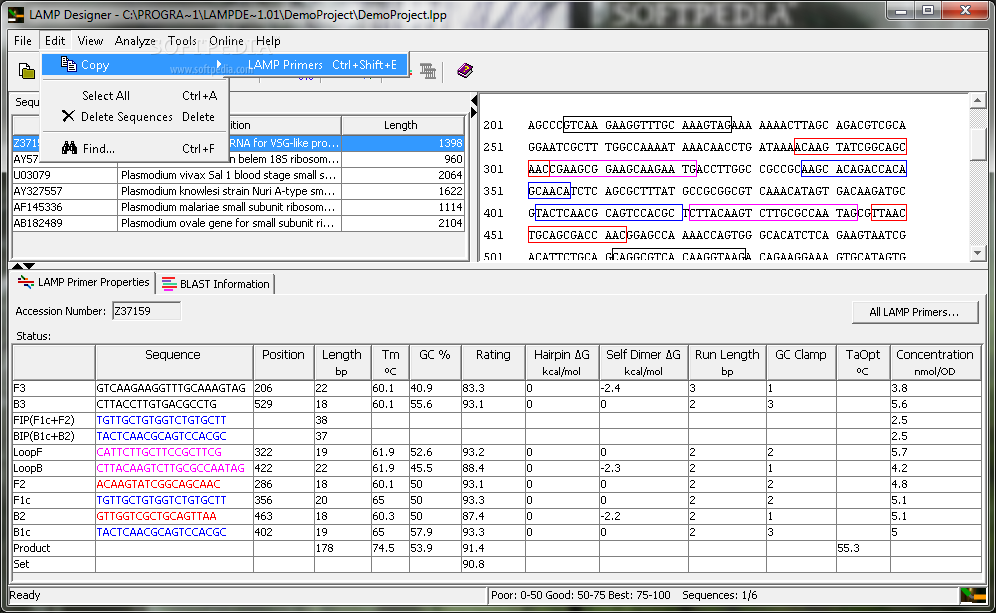Click the Product TaOpt value 55.3
The image size is (996, 613).
[x=849, y=548]
